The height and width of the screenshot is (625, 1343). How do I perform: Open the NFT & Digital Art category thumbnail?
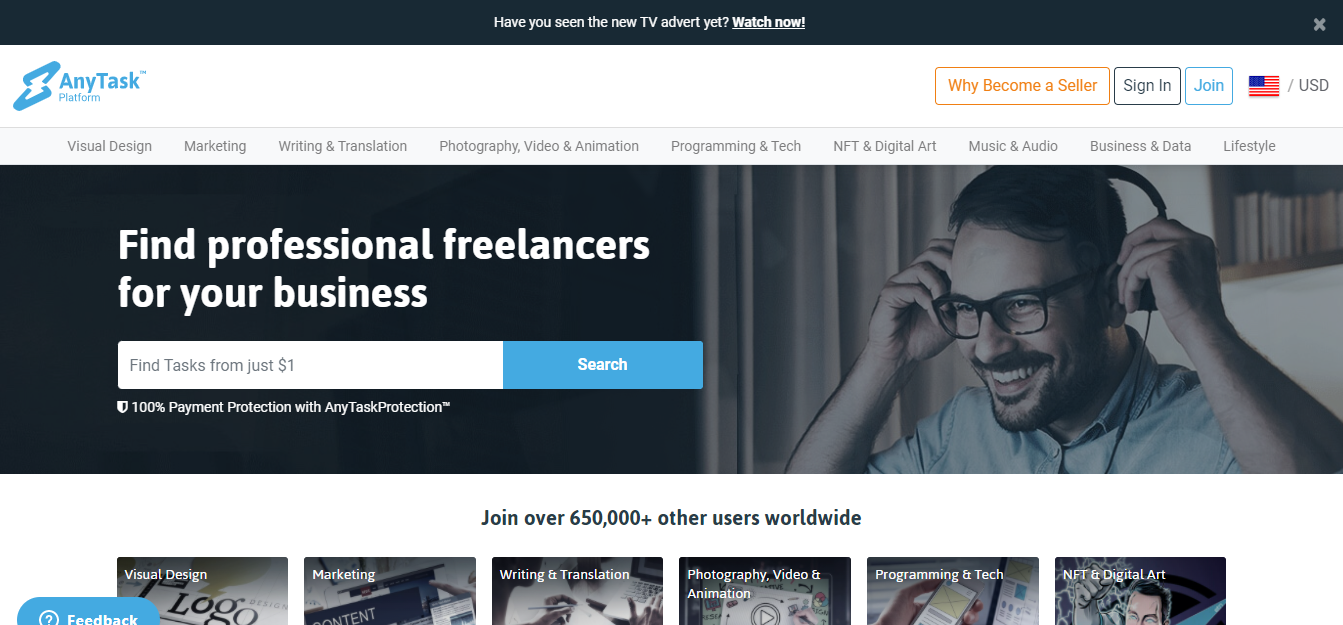[x=1140, y=591]
